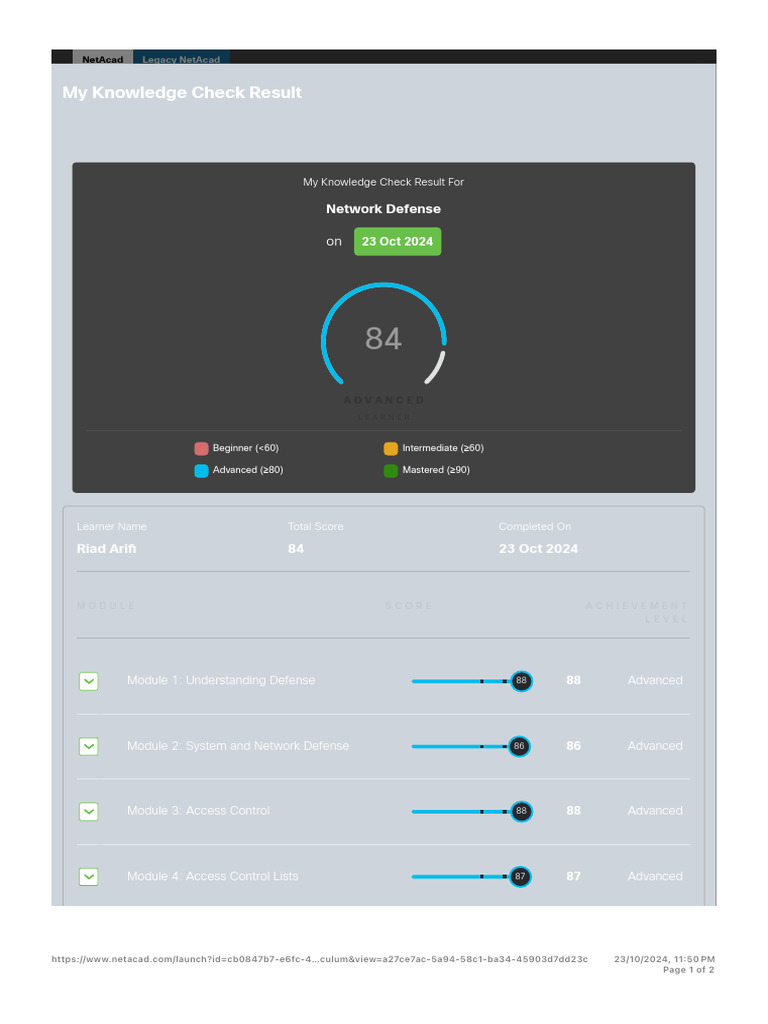768x1024 pixels.
Task: Click Module 1 score slider knob showing 88
Action: pos(521,681)
